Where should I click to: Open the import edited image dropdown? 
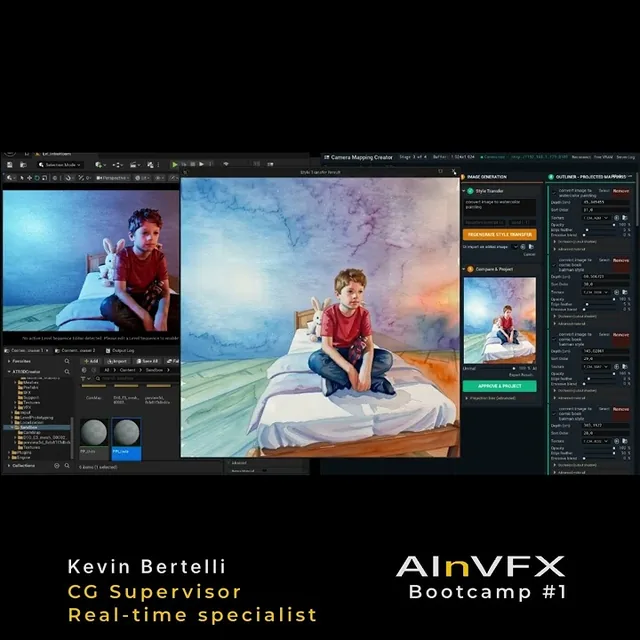pyautogui.click(x=515, y=247)
